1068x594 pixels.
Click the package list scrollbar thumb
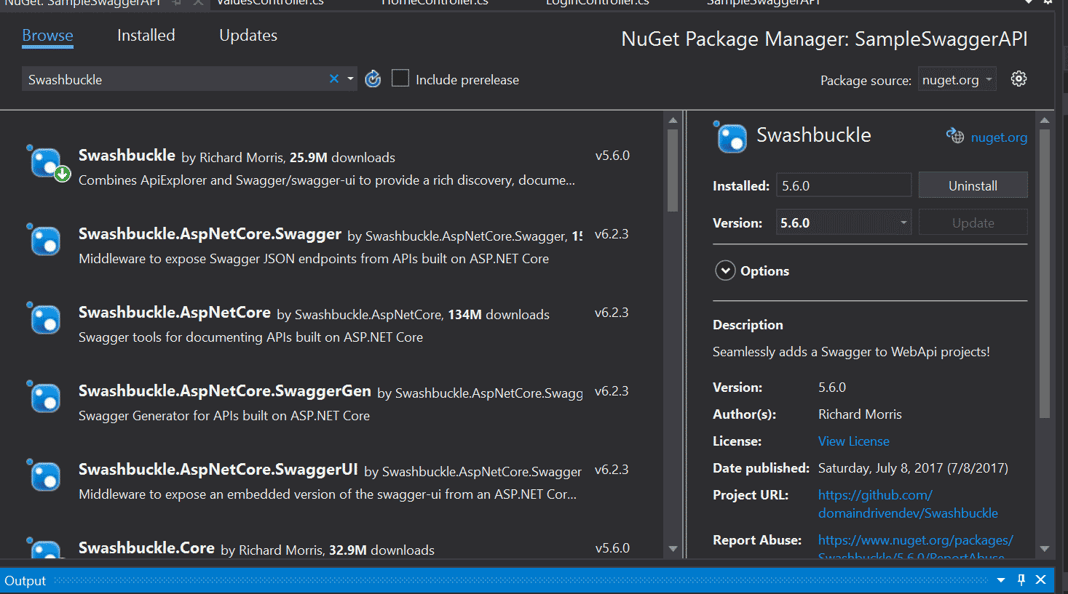[x=673, y=170]
